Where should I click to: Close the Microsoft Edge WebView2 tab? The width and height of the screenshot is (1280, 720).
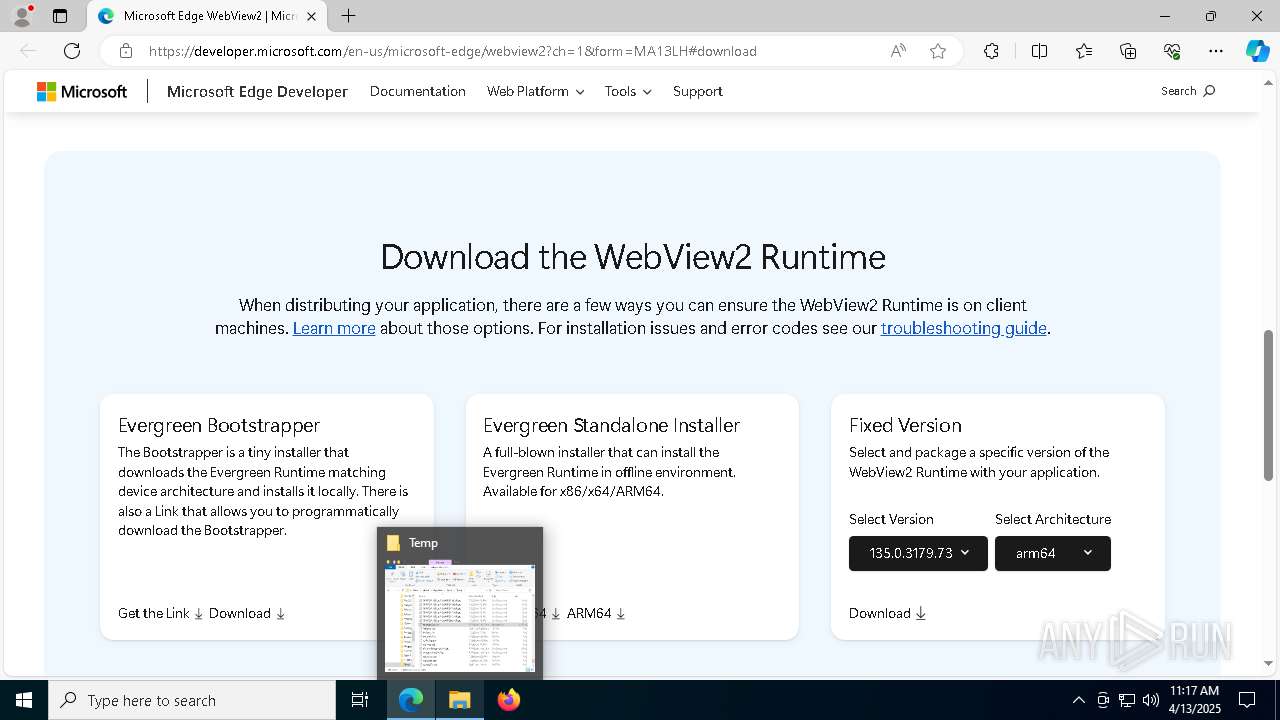pyautogui.click(x=312, y=16)
